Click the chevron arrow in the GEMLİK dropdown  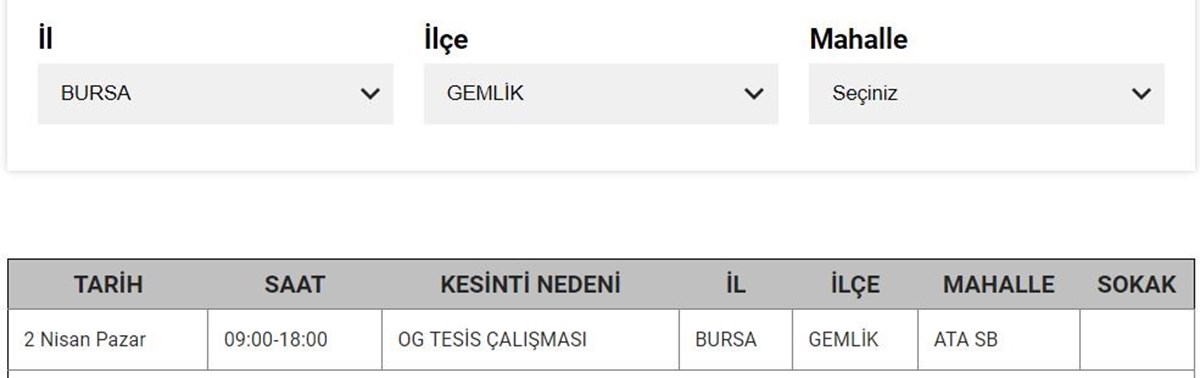point(755,94)
